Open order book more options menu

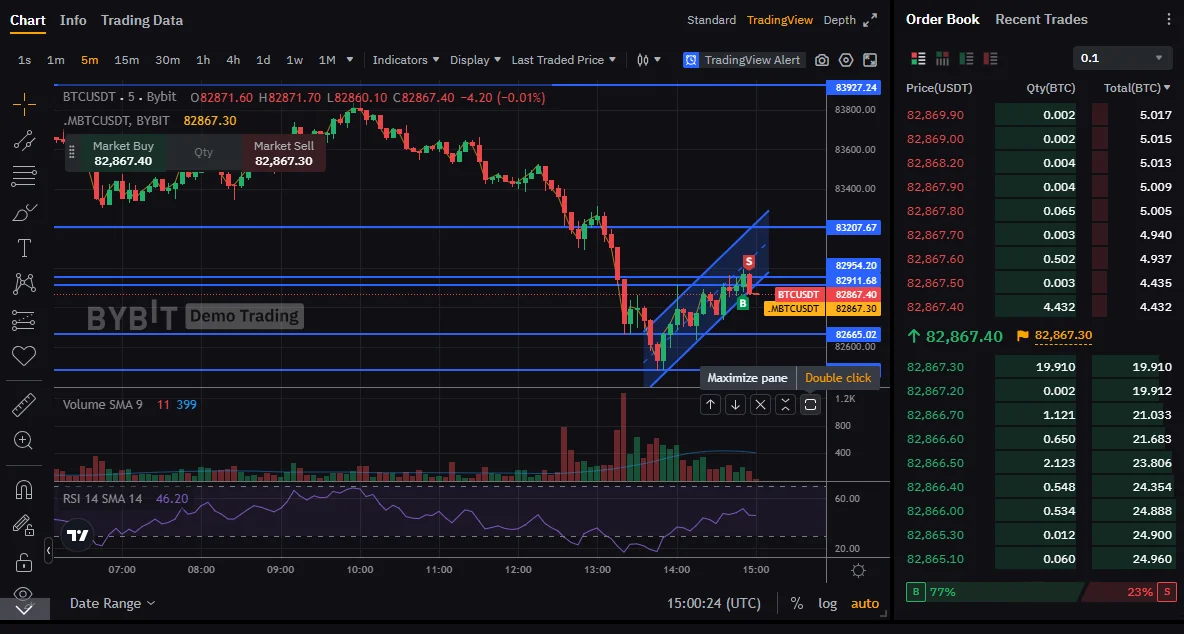1170,20
